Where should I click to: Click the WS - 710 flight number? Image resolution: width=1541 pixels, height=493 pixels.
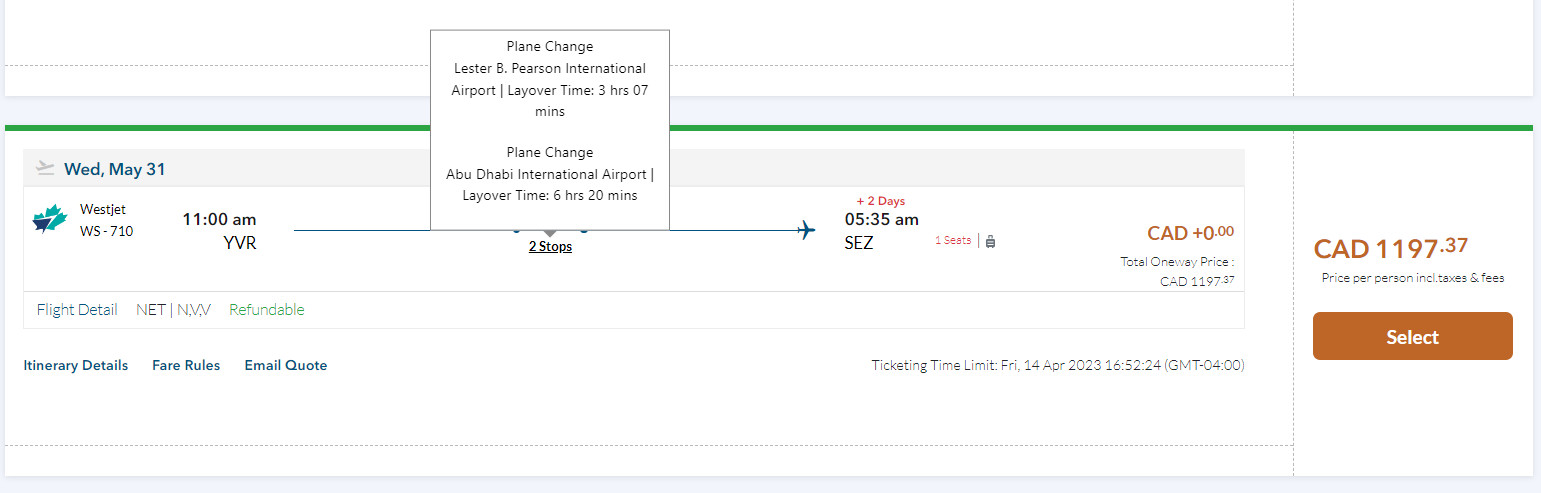coord(106,231)
